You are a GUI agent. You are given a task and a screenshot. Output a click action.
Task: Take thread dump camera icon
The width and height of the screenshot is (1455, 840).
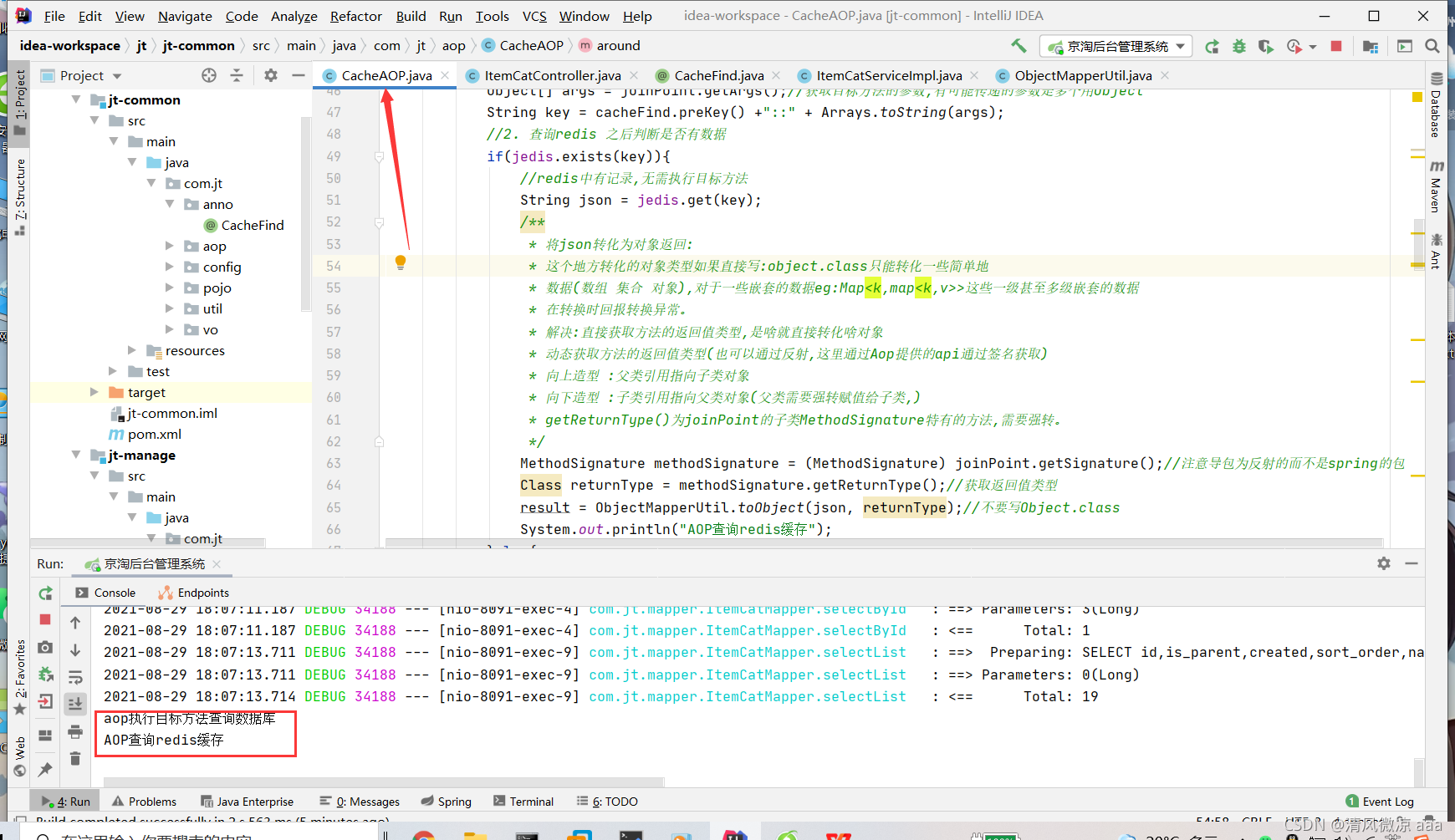[46, 647]
